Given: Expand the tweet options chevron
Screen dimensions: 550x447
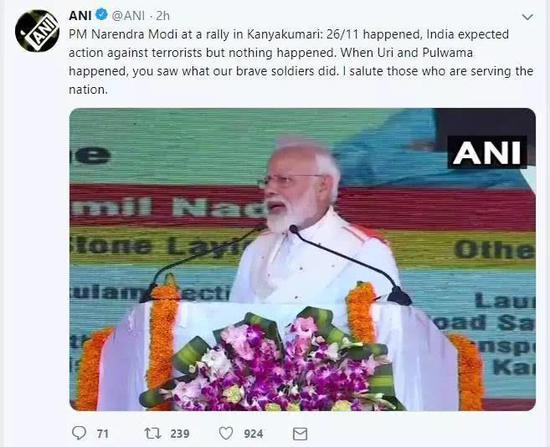Looking at the screenshot, I should 528,17.
